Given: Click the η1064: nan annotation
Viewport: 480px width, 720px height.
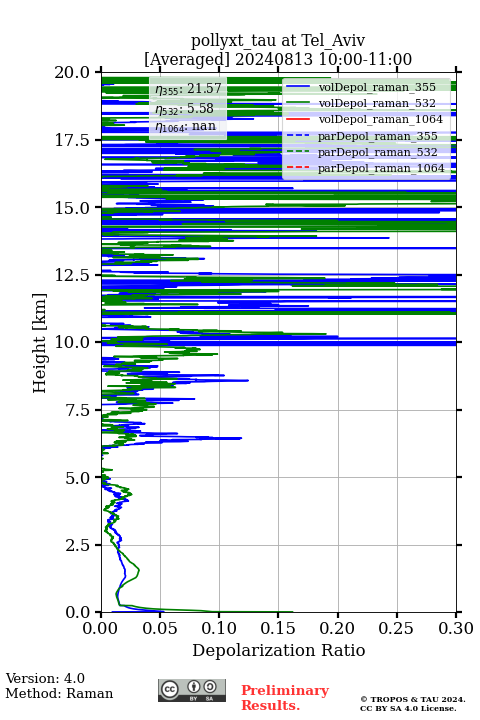Looking at the screenshot, I should point(186,127).
